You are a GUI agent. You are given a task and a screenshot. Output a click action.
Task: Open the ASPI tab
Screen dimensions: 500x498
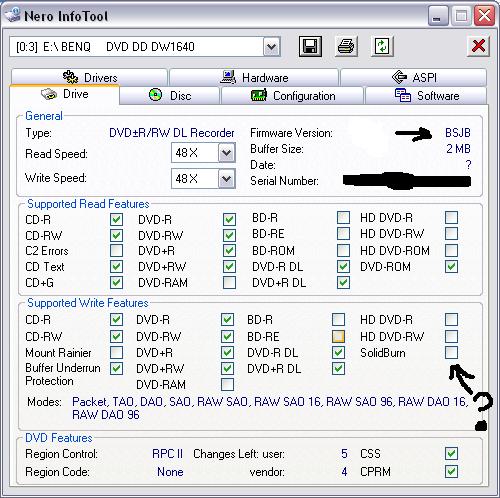click(x=413, y=77)
